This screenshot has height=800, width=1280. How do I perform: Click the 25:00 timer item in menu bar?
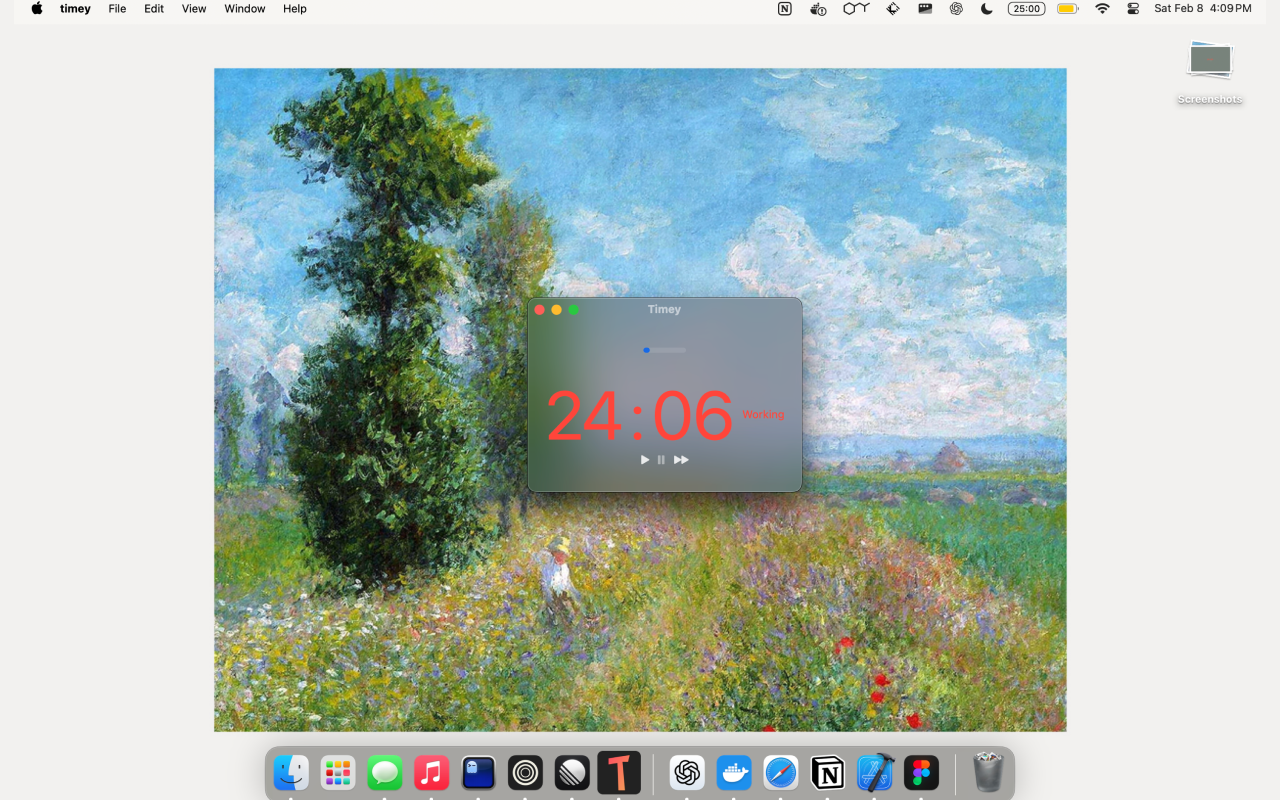(x=1026, y=9)
